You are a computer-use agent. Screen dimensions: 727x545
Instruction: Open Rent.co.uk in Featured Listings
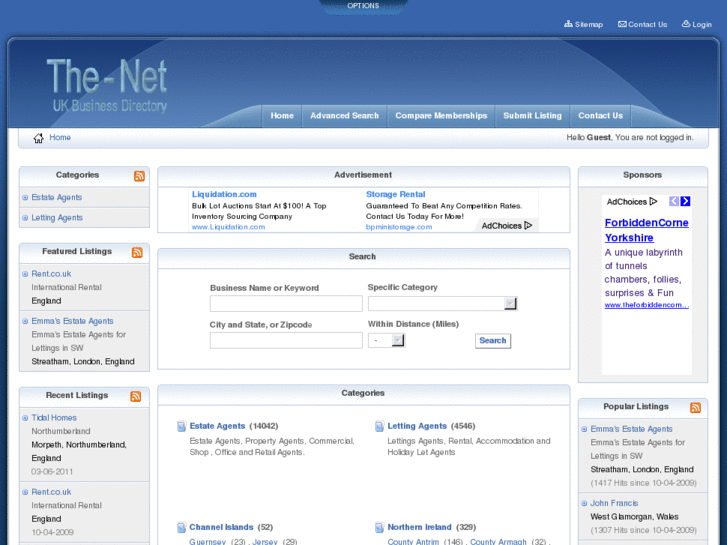tap(51, 274)
